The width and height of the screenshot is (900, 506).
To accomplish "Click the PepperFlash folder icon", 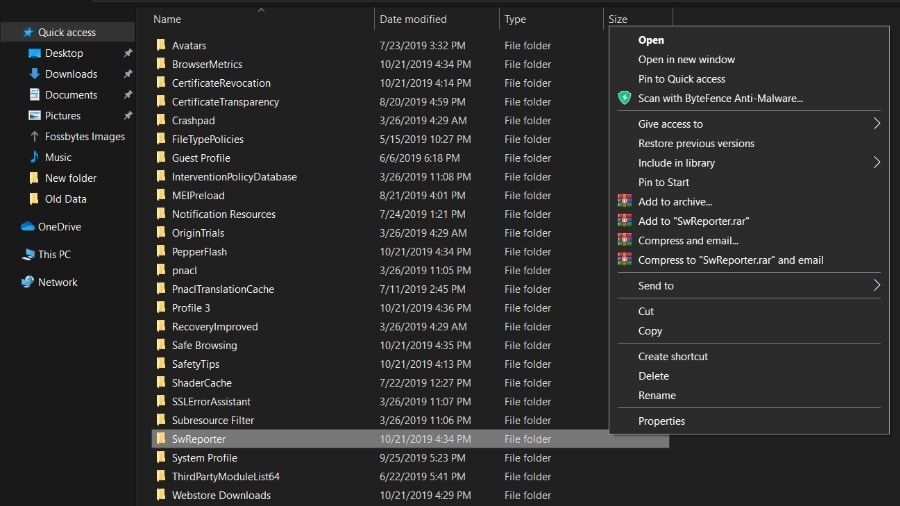I will [x=161, y=251].
